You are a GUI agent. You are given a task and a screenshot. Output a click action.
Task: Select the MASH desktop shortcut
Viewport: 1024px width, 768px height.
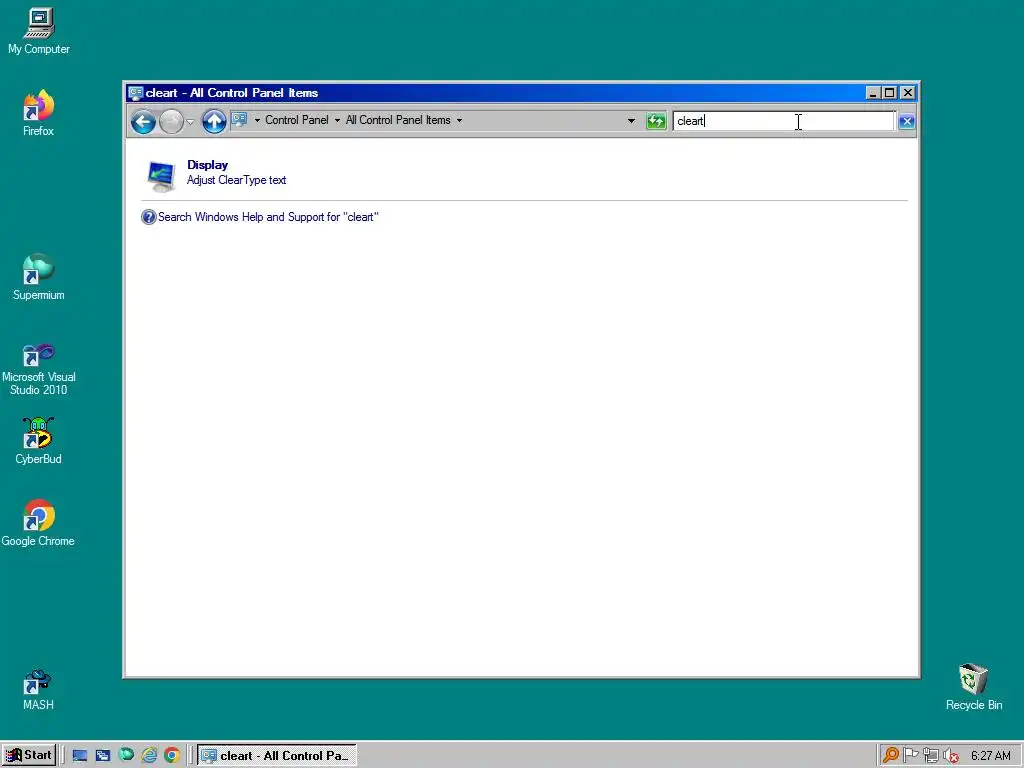click(x=38, y=690)
